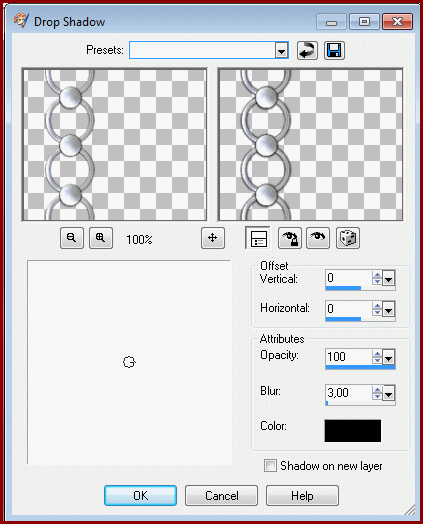Click the Horizontal offset value field
The image size is (423, 524).
click(348, 309)
